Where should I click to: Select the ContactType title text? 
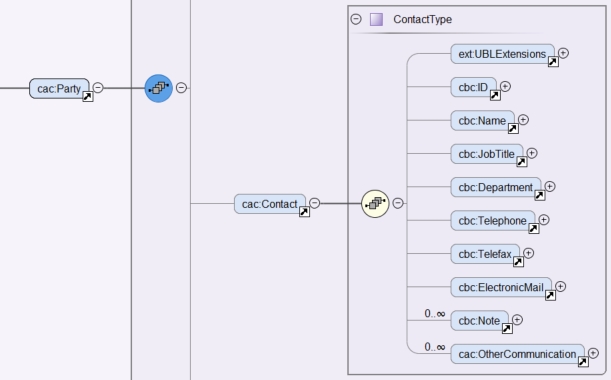point(422,19)
